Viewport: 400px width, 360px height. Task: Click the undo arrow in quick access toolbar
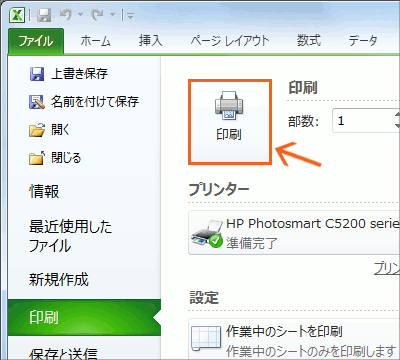66,15
